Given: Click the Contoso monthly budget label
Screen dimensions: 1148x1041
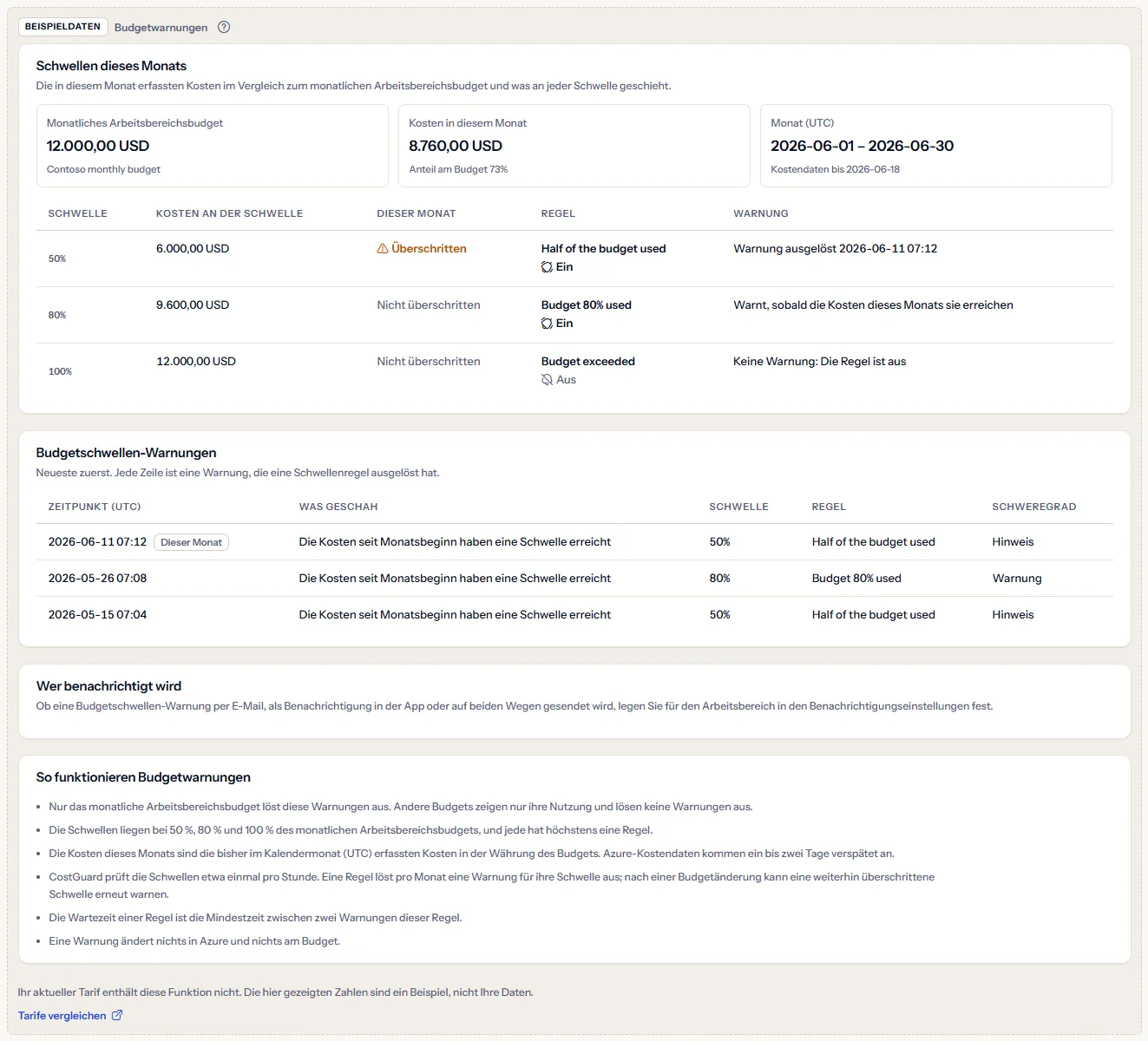Looking at the screenshot, I should [x=103, y=169].
